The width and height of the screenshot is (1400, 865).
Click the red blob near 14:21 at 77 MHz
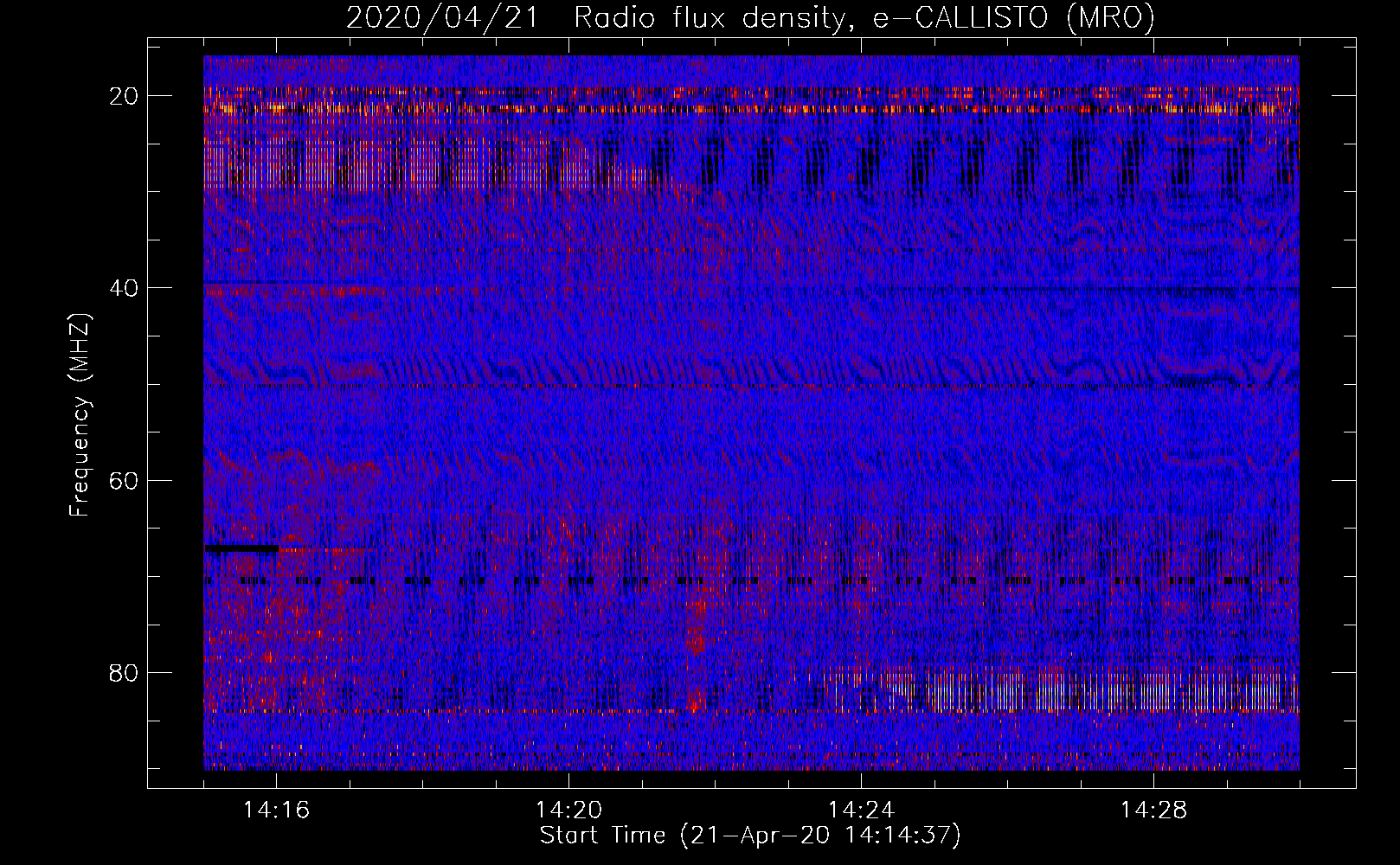coord(695,642)
